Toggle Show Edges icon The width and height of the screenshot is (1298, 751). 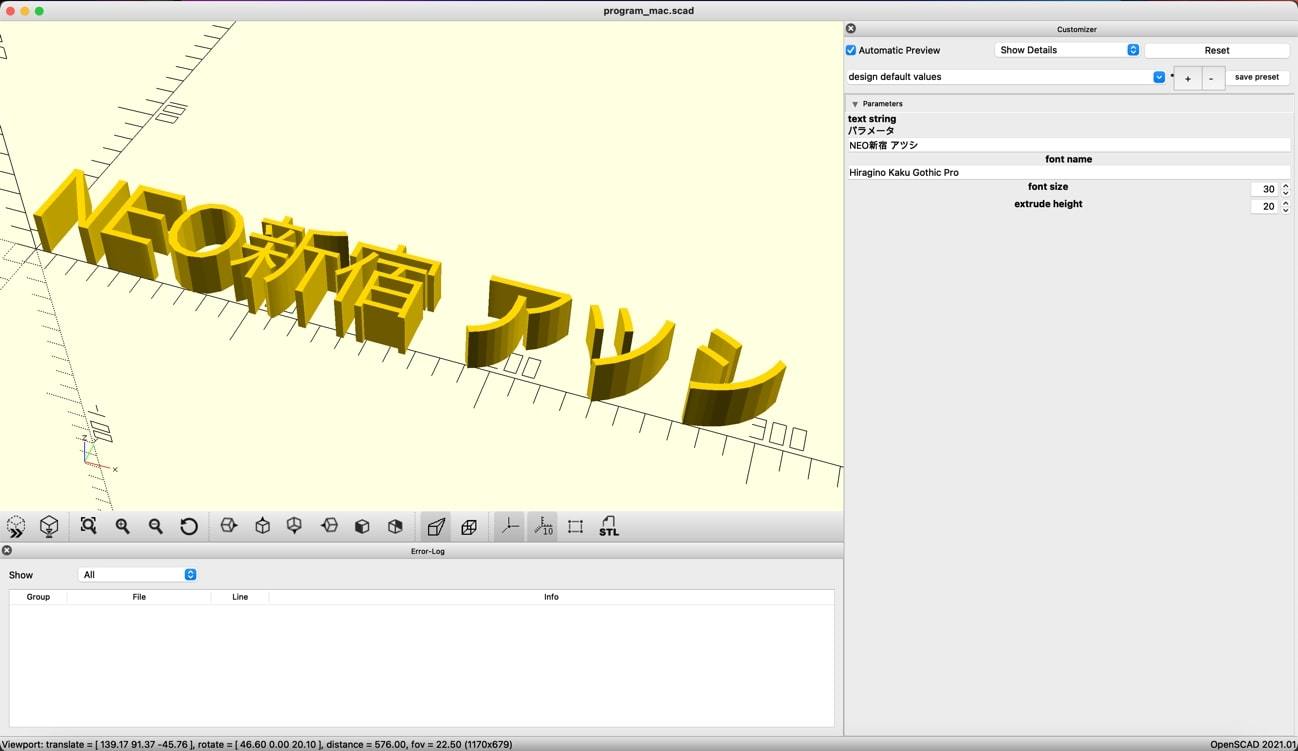click(575, 527)
